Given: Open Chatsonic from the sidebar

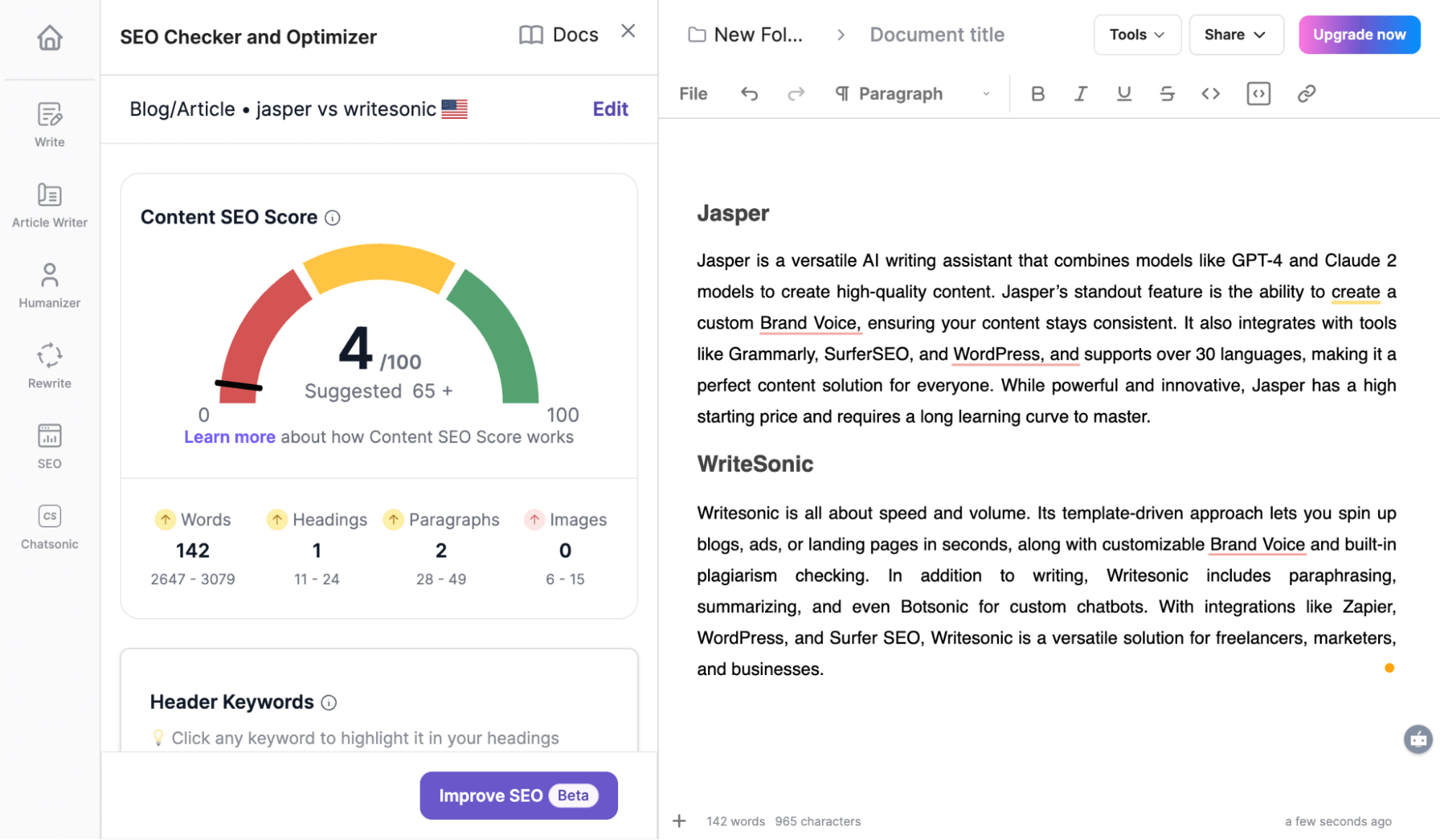Looking at the screenshot, I should tap(48, 524).
